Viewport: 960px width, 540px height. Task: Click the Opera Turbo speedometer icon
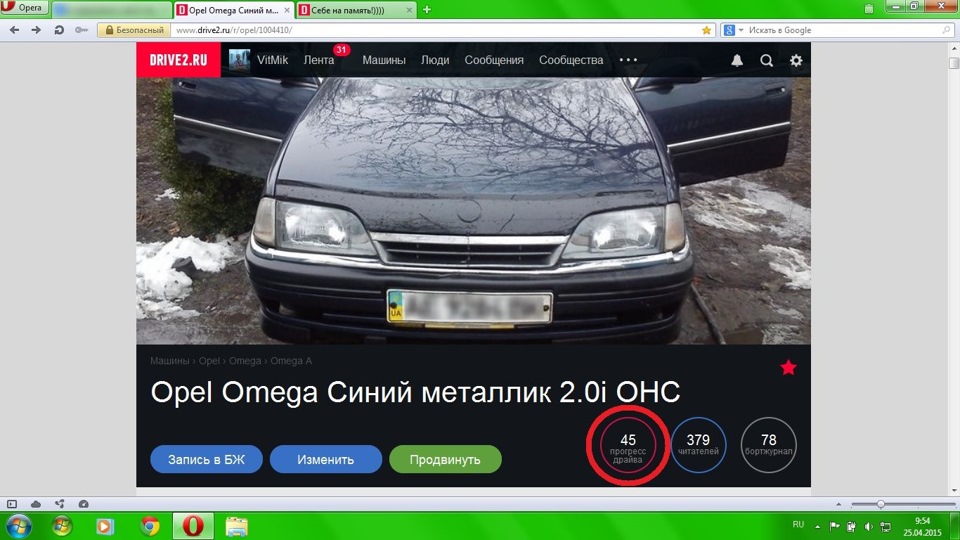pos(83,504)
